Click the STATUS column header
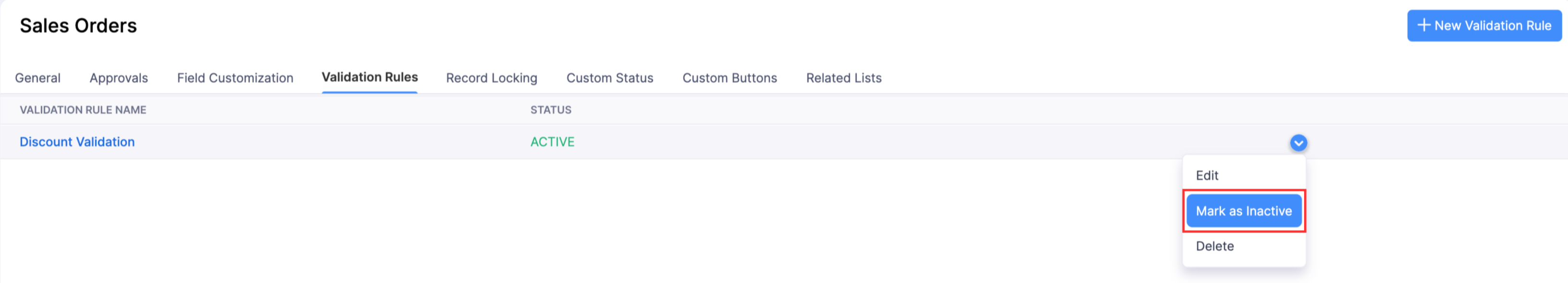Viewport: 1568px width, 283px height. [x=550, y=110]
